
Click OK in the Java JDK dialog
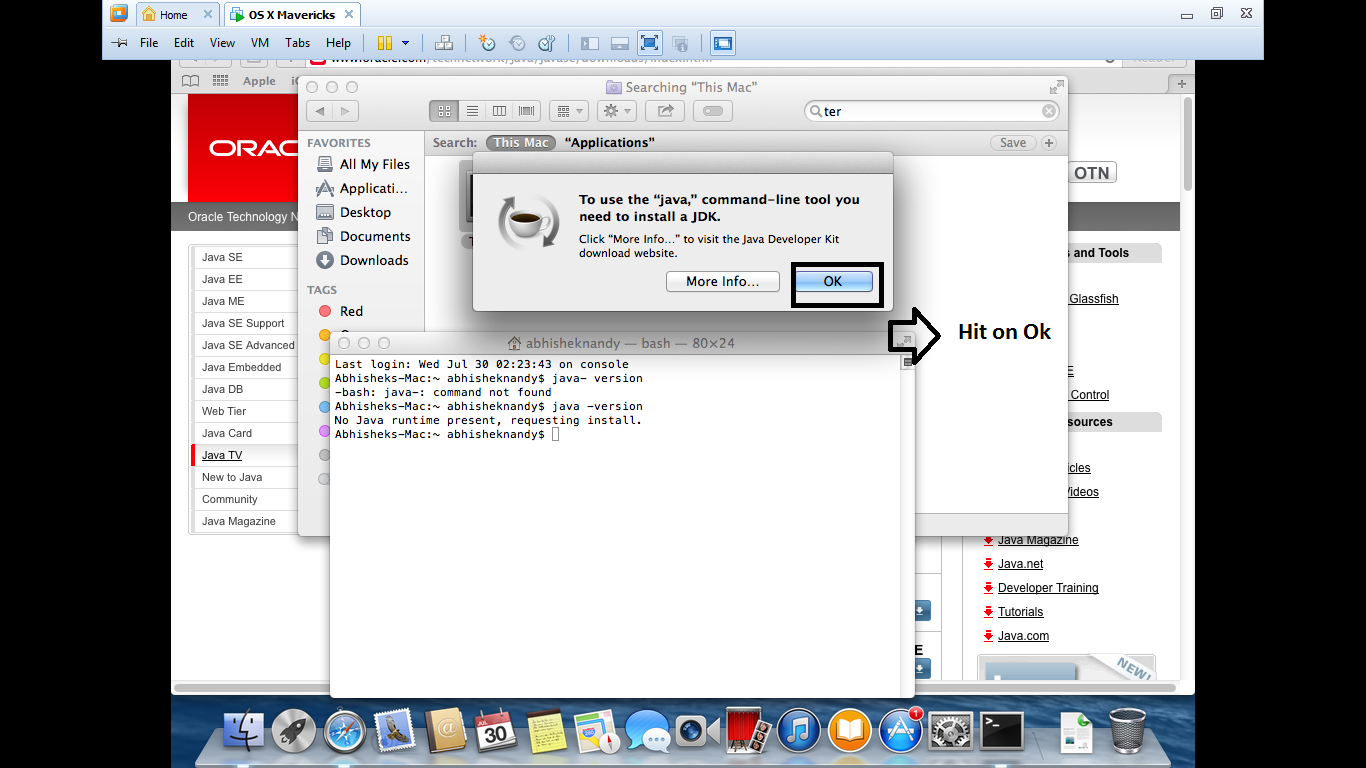[833, 282]
